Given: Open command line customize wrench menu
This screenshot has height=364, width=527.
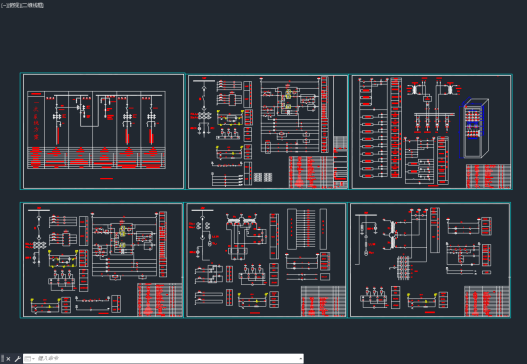Looking at the screenshot, I should pyautogui.click(x=17, y=359).
